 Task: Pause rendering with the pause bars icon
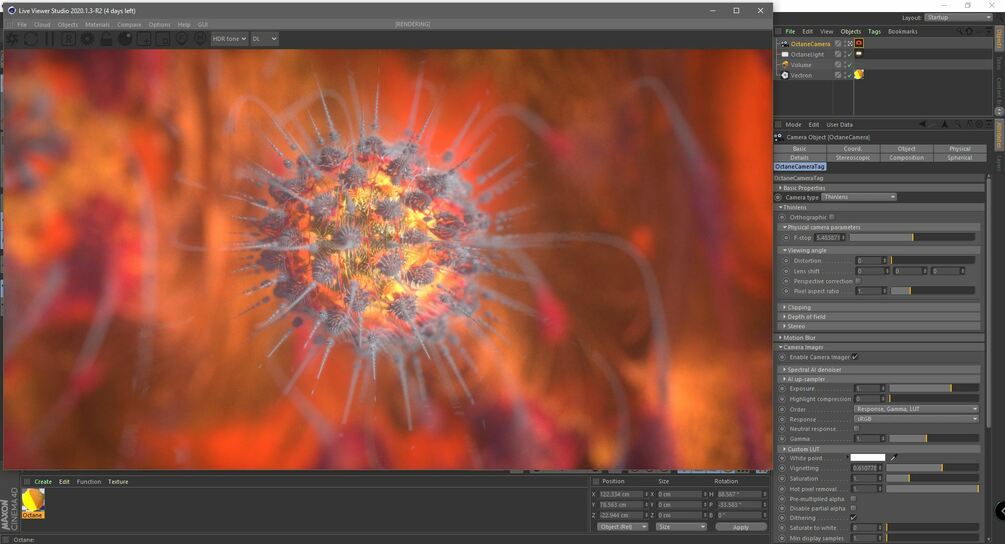pos(49,39)
